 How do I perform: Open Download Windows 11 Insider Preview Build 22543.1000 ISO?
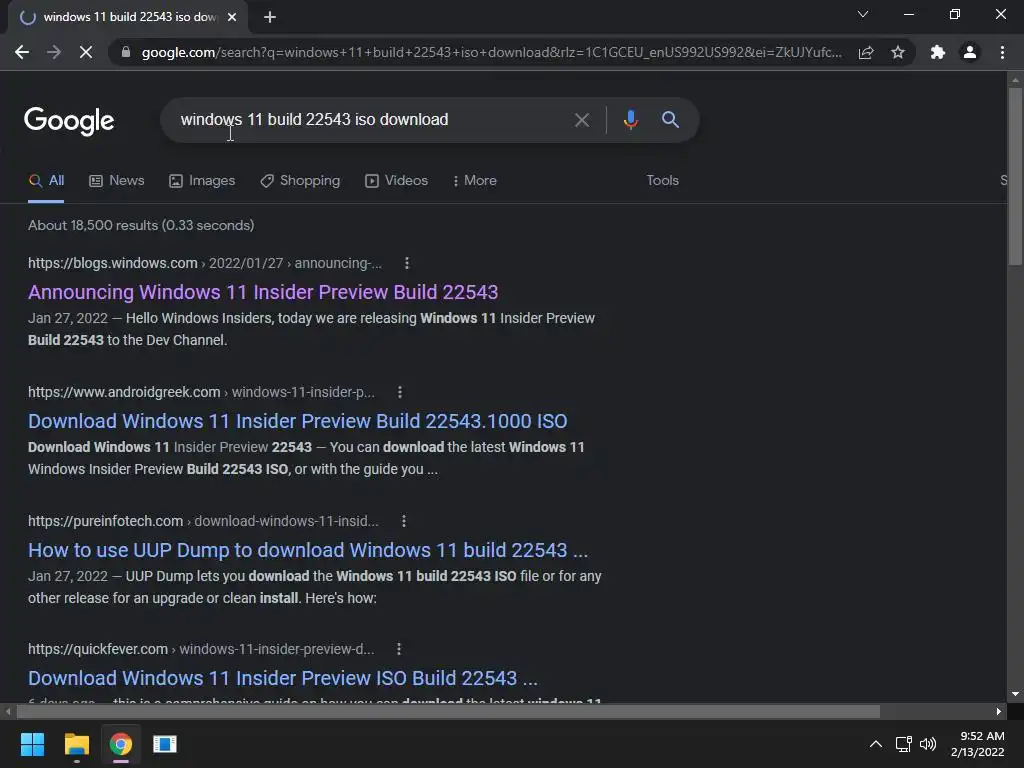(298, 421)
